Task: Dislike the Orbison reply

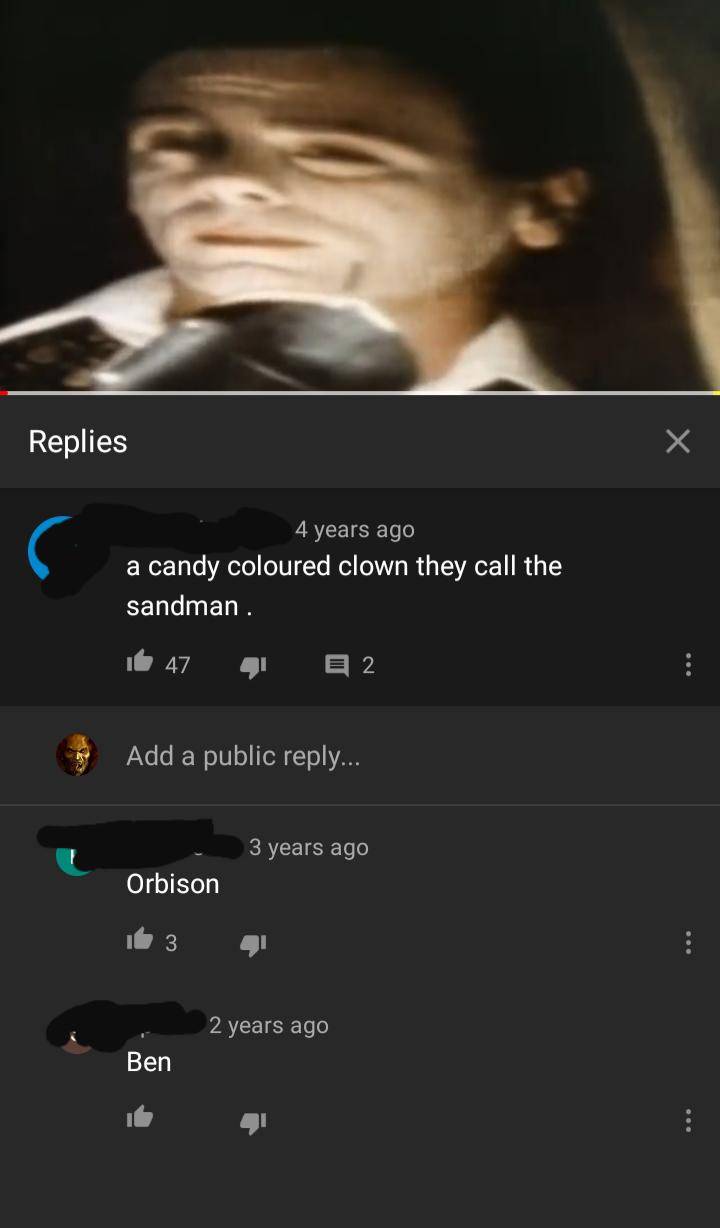Action: [x=253, y=943]
